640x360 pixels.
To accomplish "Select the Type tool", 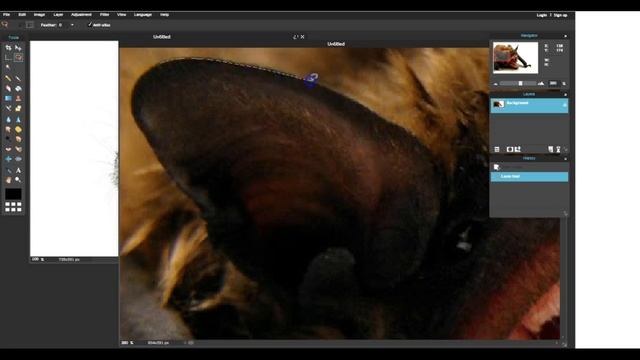I will [18, 170].
